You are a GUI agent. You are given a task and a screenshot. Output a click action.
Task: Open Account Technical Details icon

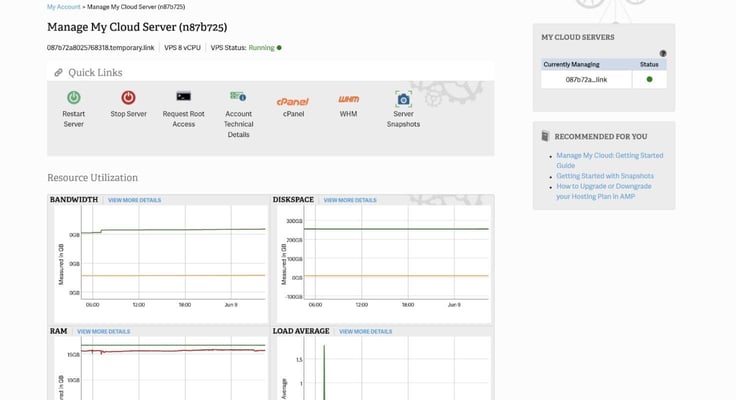tap(238, 96)
